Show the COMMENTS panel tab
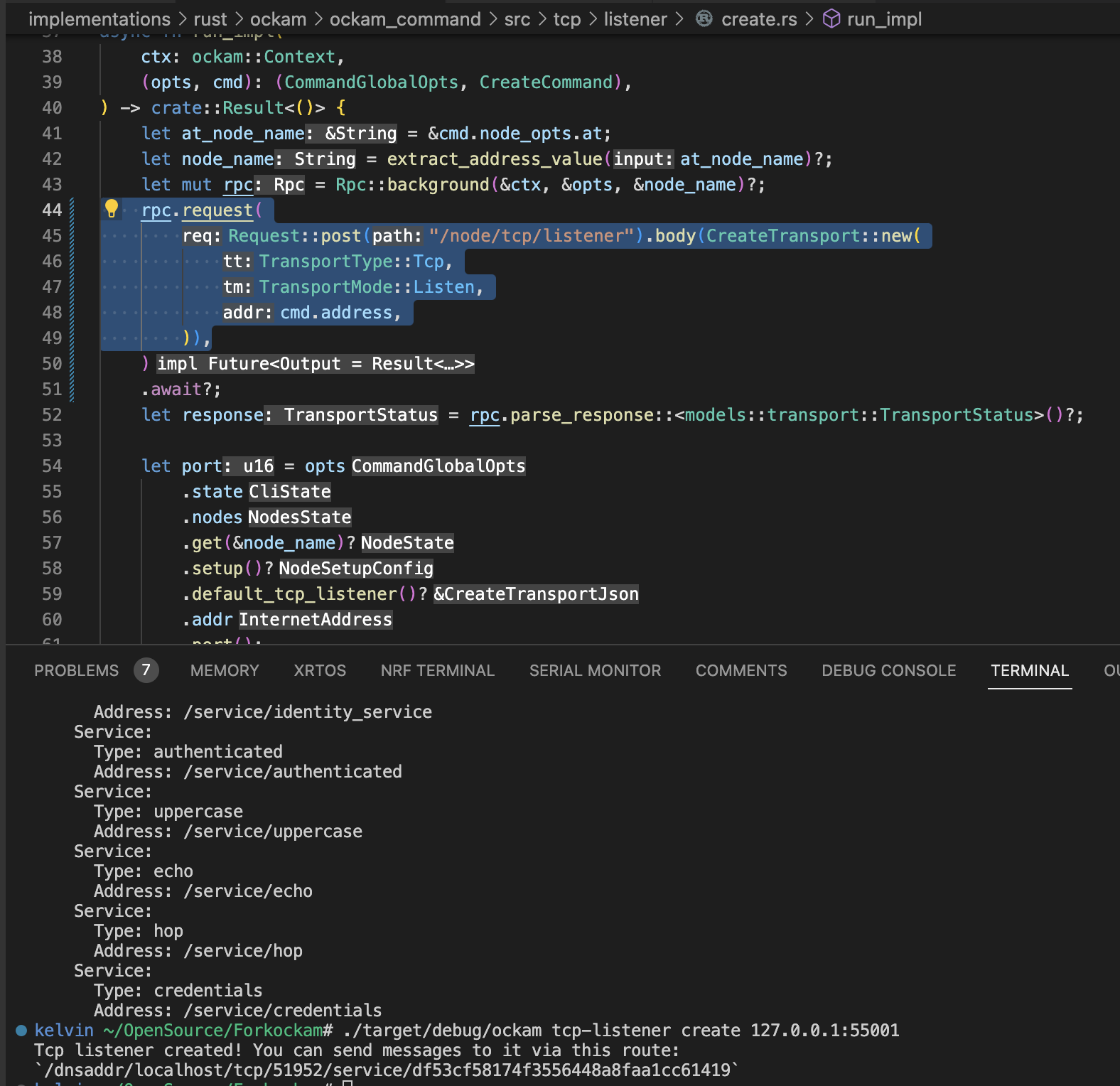1120x1086 pixels. [x=741, y=670]
